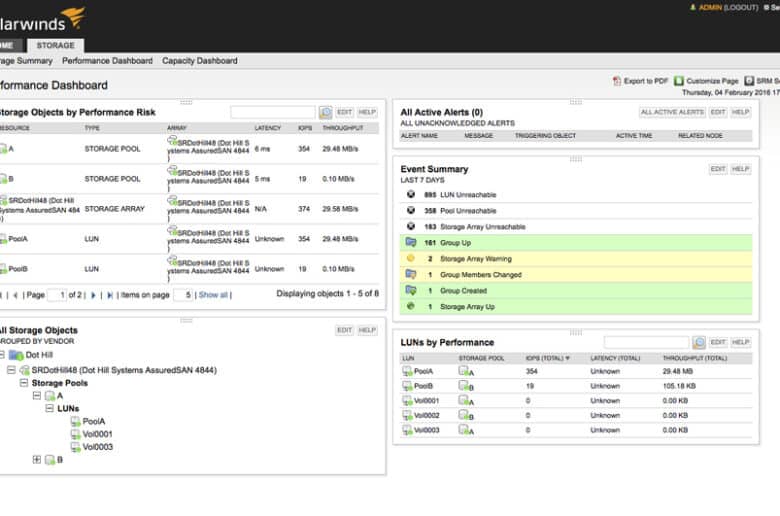Click search field in LUNs by Performance
This screenshot has width=780, height=516.
point(646,342)
